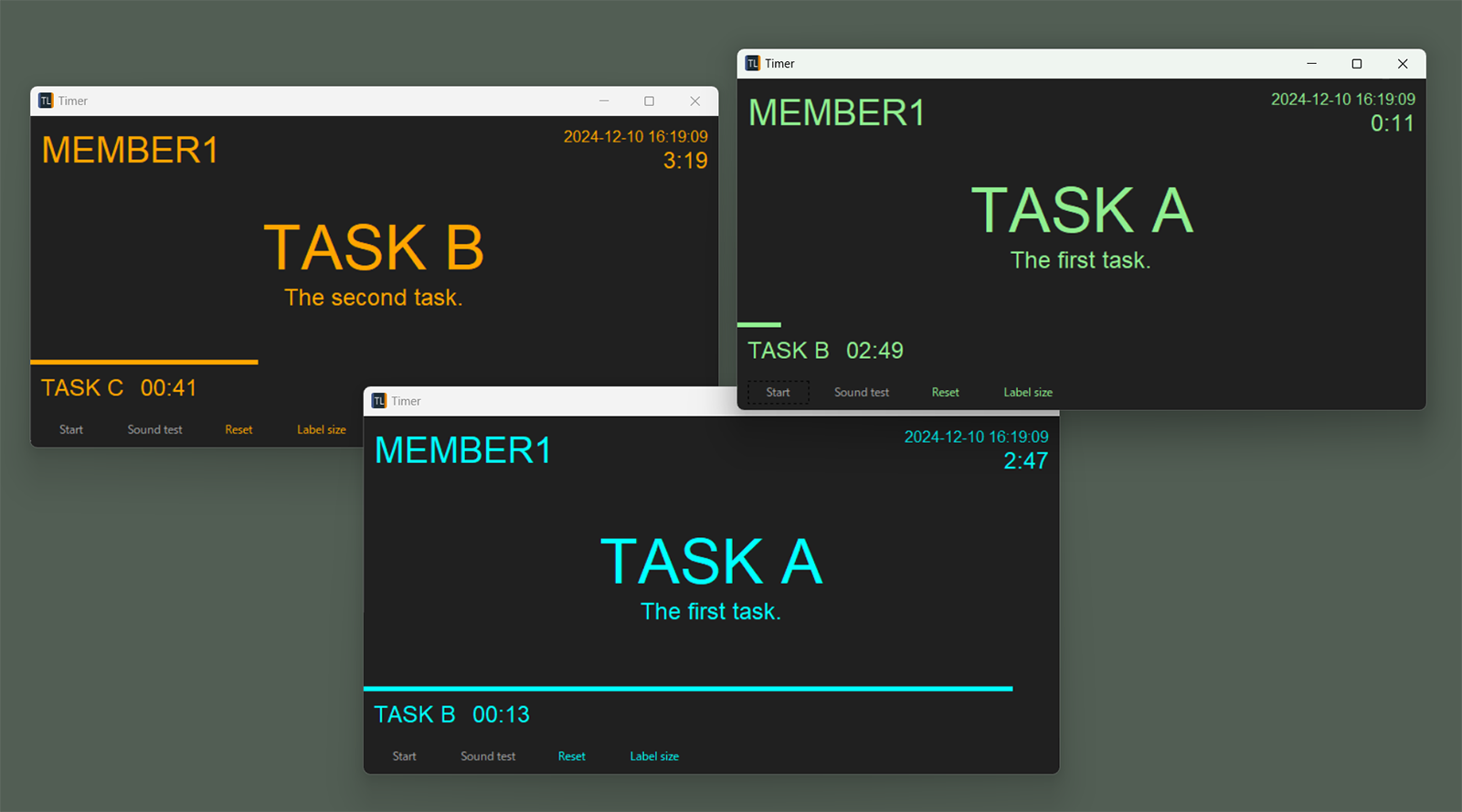Click the orange date-time 2024-12-10 16:19:09

pos(636,136)
